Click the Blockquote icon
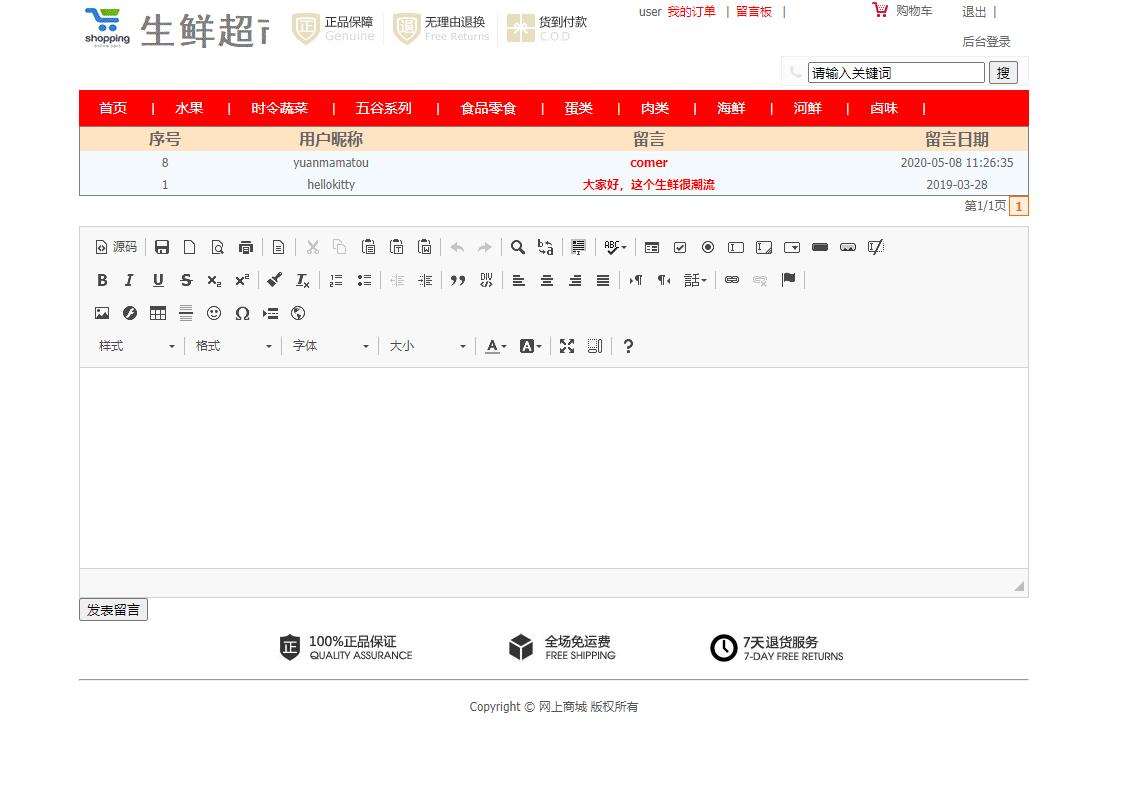 (x=458, y=280)
